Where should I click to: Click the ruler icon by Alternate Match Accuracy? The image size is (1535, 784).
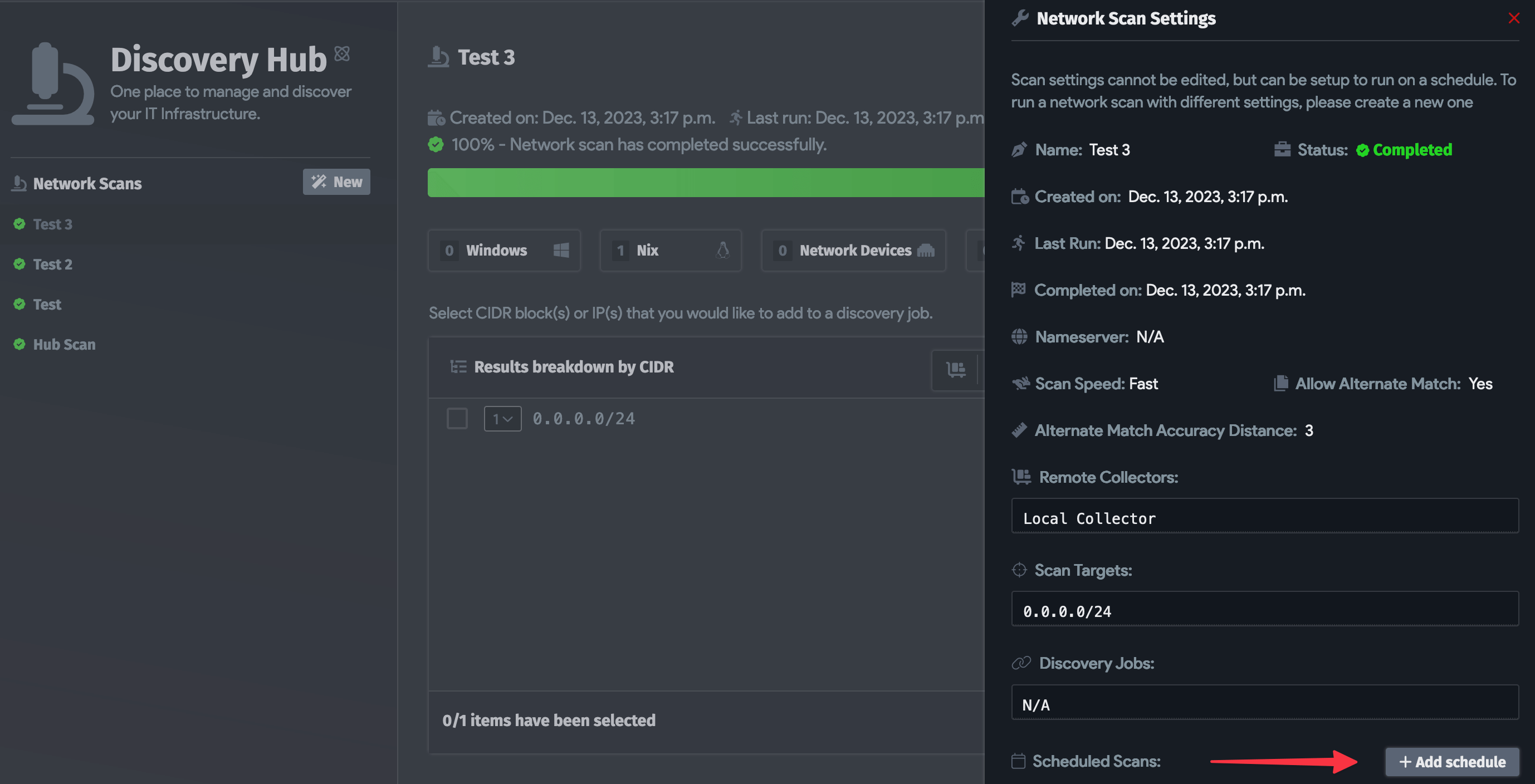pyautogui.click(x=1020, y=430)
